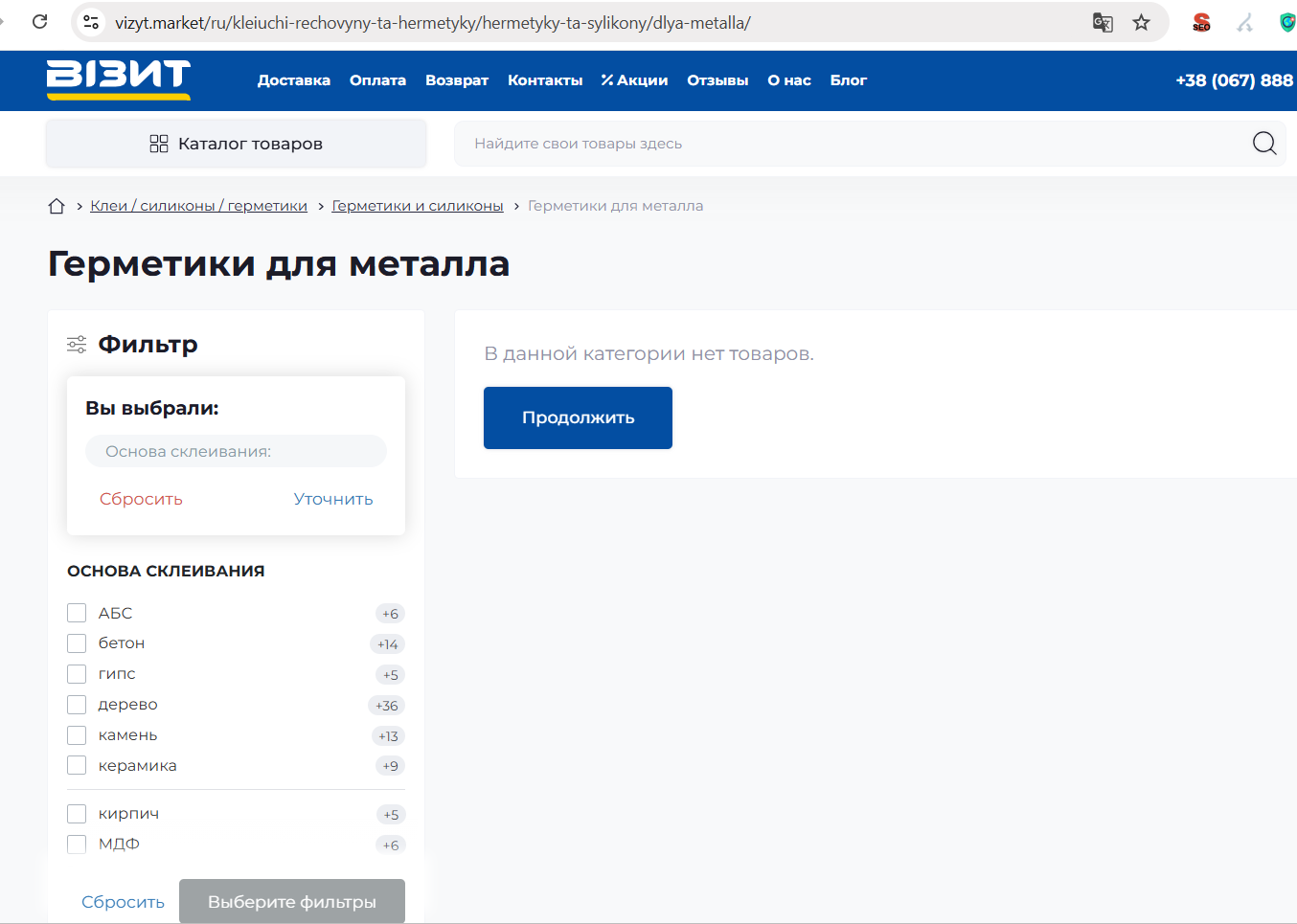
Task: Open the О нас page
Action: 789,80
